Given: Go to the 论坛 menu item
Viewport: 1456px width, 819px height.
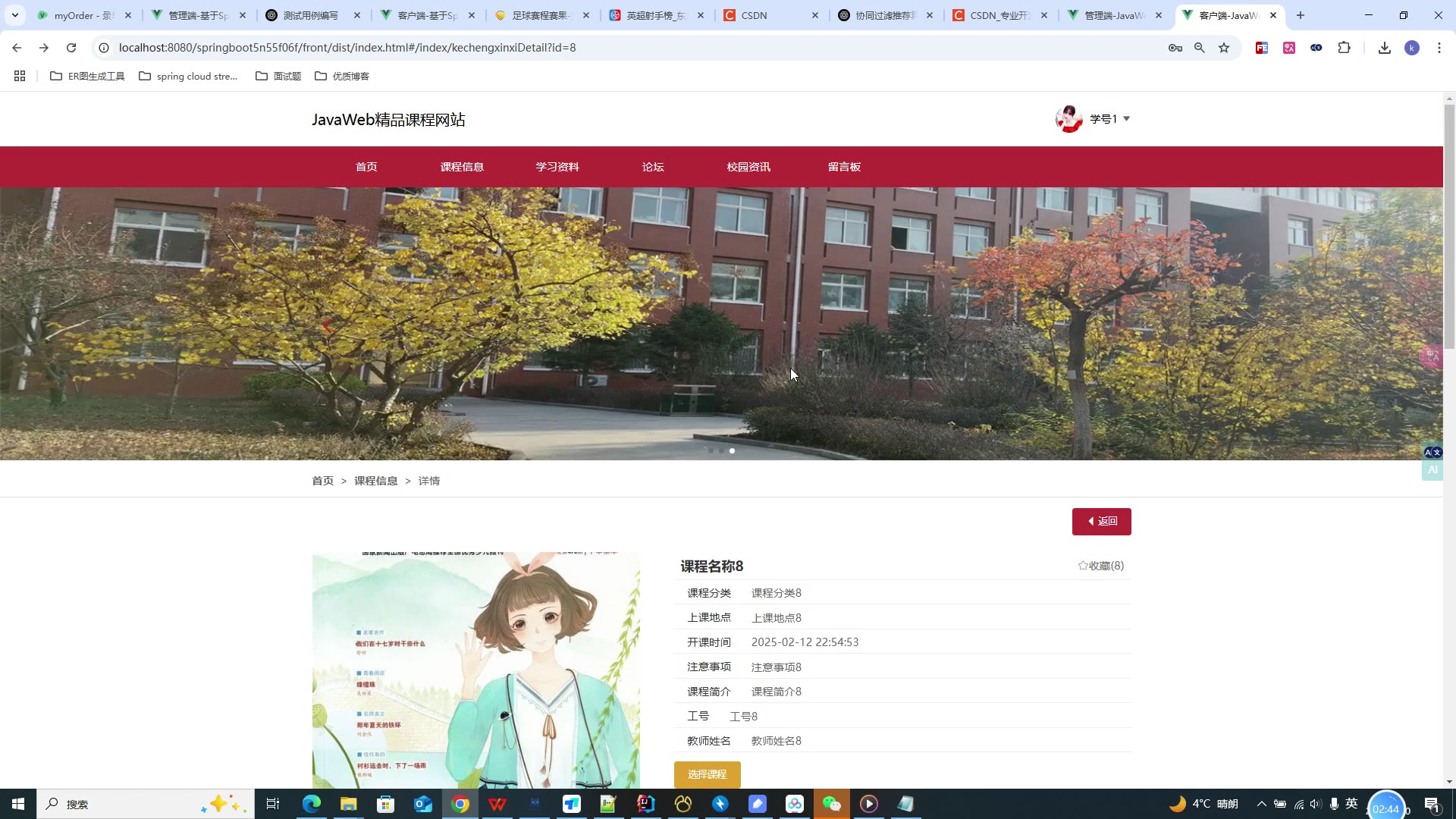Looking at the screenshot, I should click(x=652, y=167).
